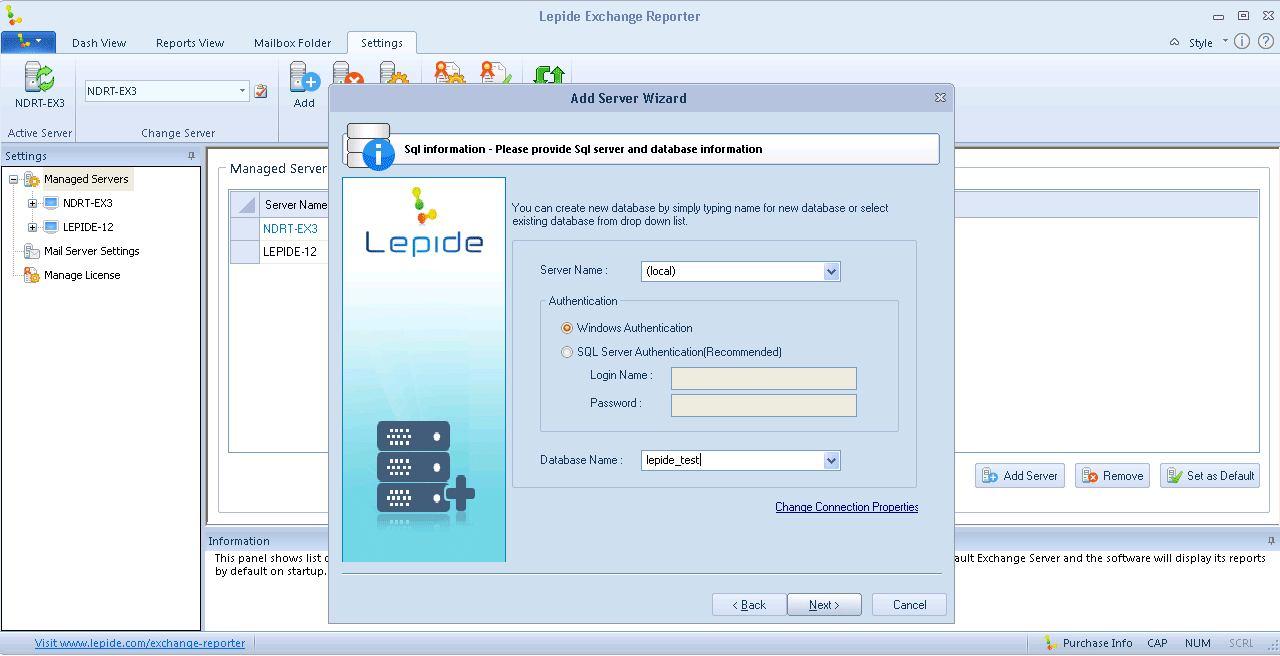Switch to the Reports View tab
Image resolution: width=1280 pixels, height=656 pixels.
(x=190, y=43)
